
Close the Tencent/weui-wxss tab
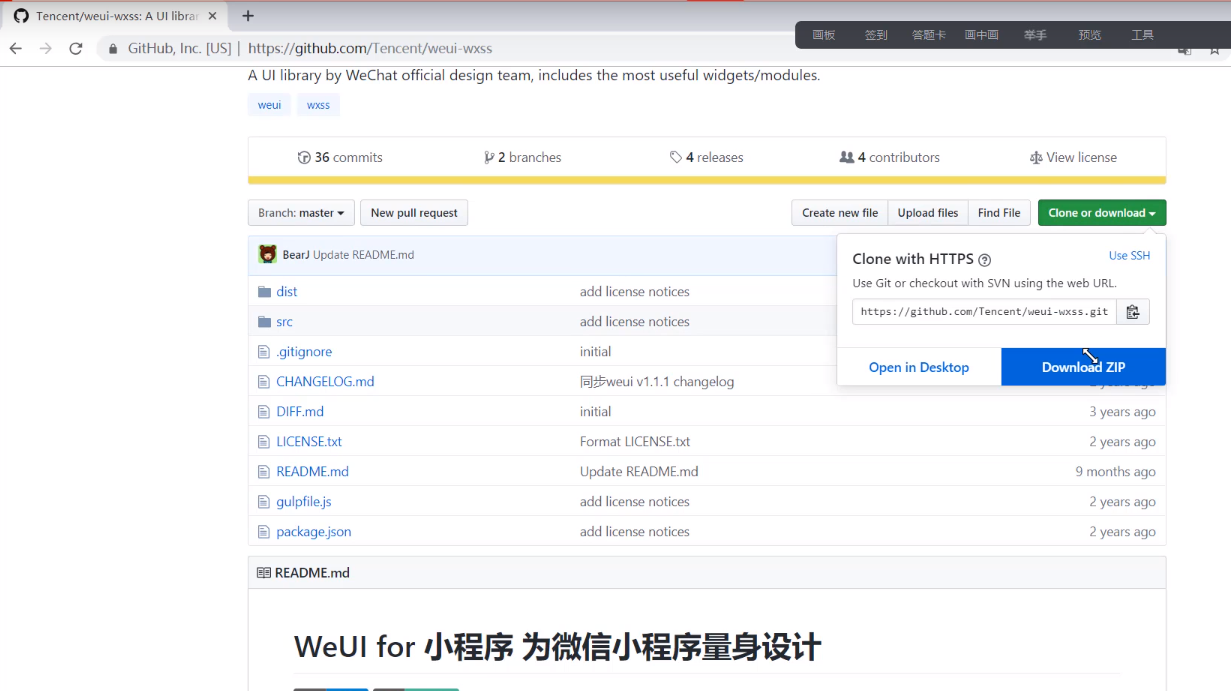212,16
